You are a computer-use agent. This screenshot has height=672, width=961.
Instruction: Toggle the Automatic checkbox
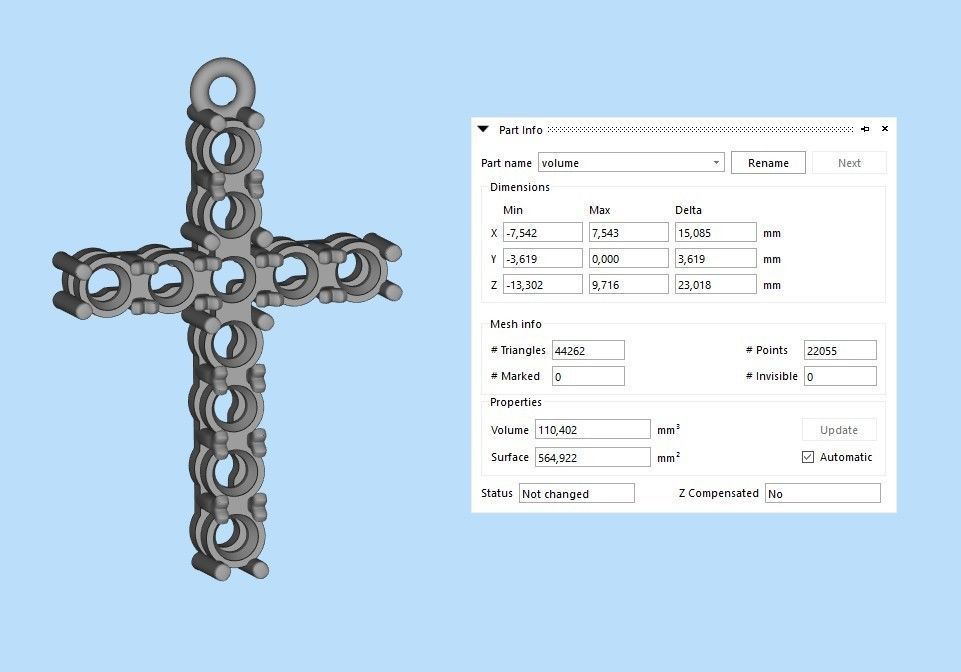click(x=808, y=457)
